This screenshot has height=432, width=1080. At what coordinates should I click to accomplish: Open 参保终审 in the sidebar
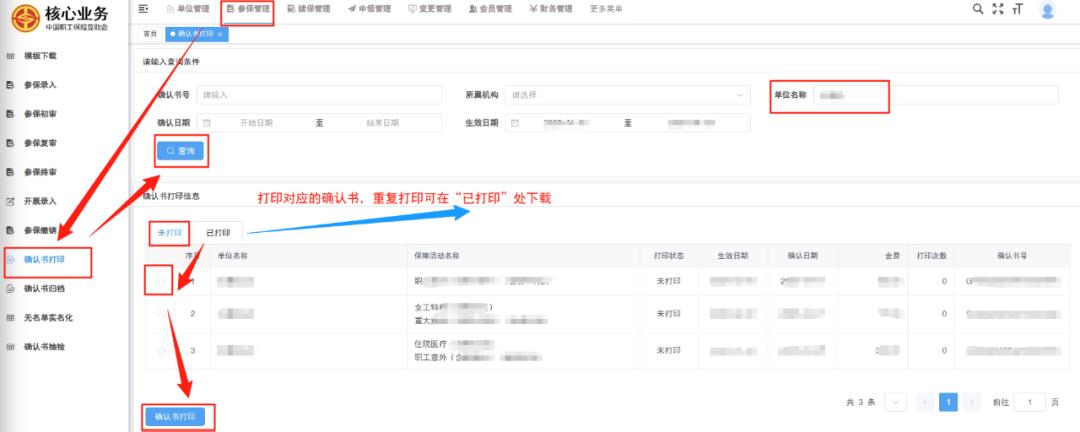[40, 172]
